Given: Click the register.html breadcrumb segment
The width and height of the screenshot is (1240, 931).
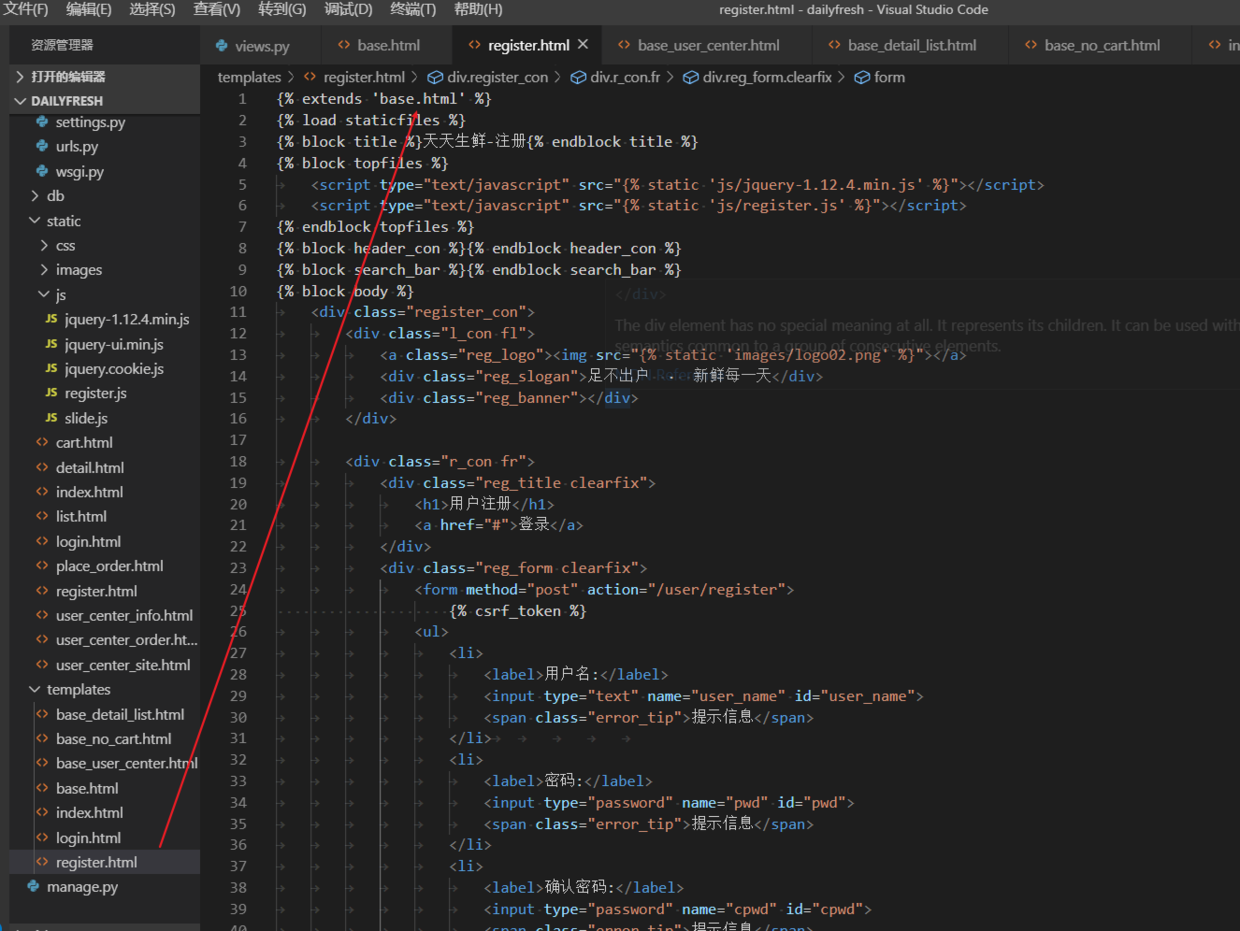Looking at the screenshot, I should click(x=364, y=77).
